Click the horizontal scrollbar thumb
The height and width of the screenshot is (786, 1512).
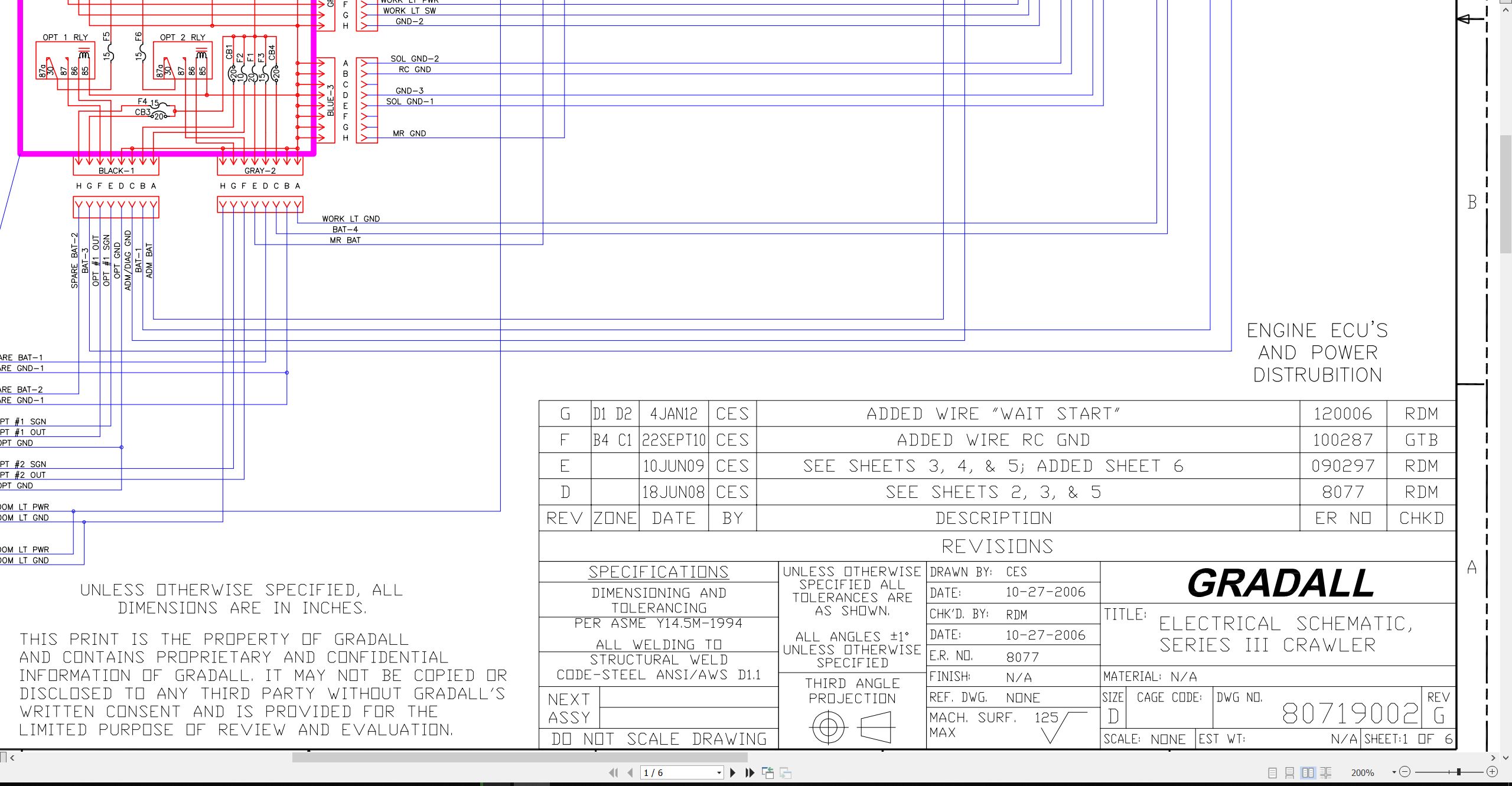520,758
